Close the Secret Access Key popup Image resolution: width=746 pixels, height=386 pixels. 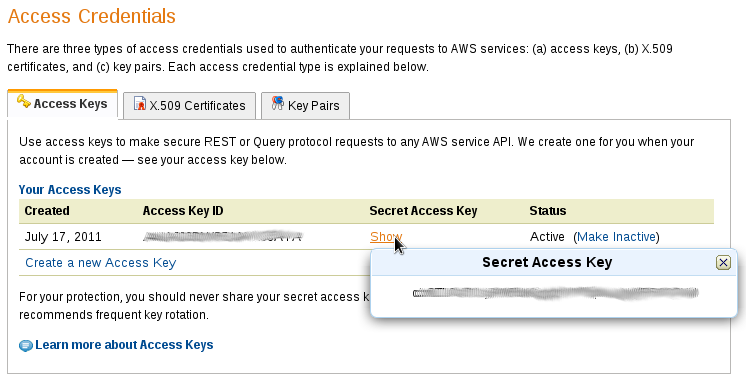tap(723, 263)
